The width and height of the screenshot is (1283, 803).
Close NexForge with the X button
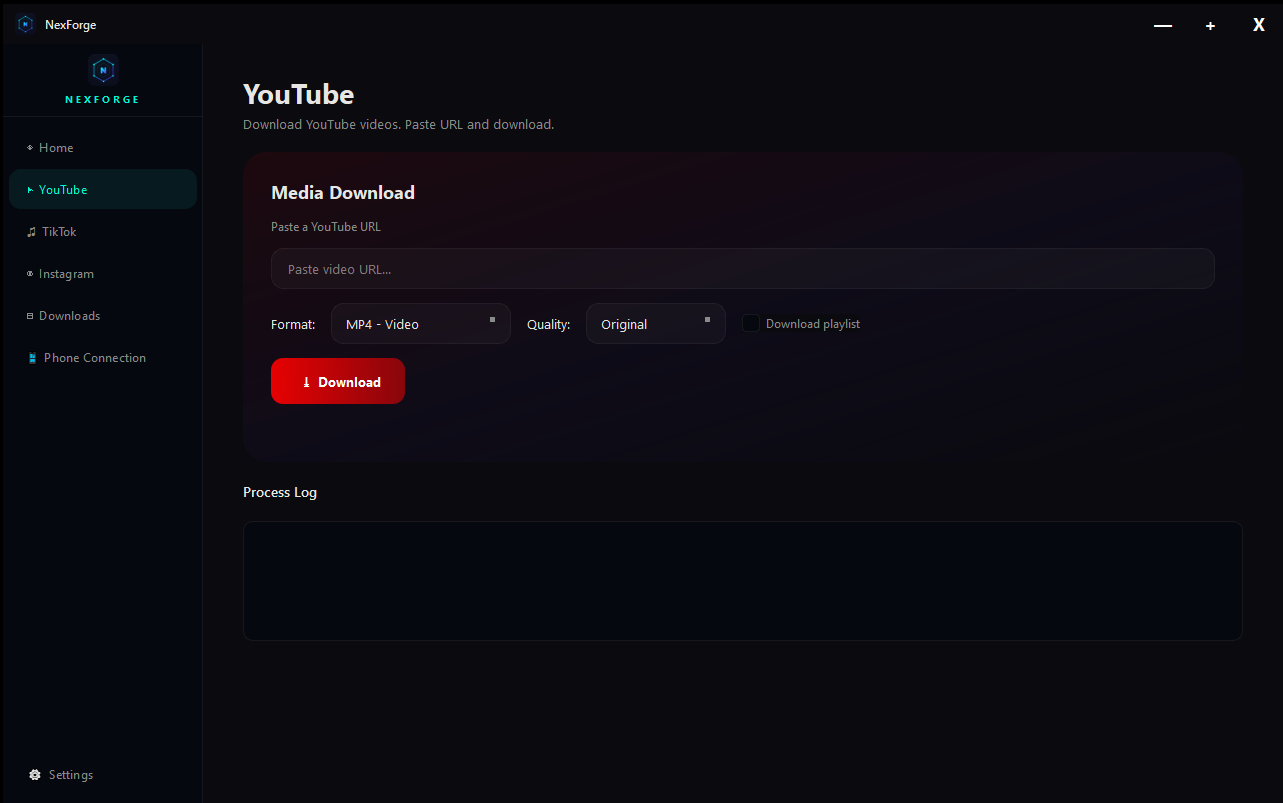click(1259, 25)
